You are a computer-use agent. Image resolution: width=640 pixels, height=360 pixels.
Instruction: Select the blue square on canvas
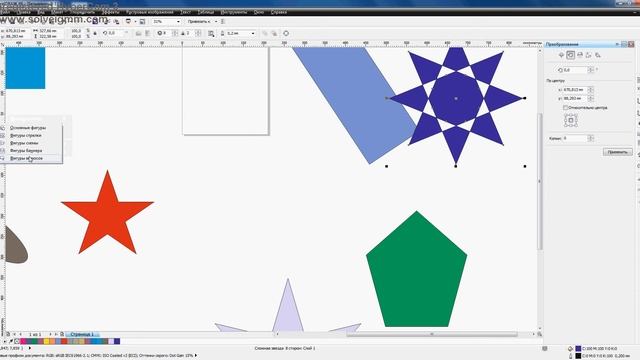(25, 68)
